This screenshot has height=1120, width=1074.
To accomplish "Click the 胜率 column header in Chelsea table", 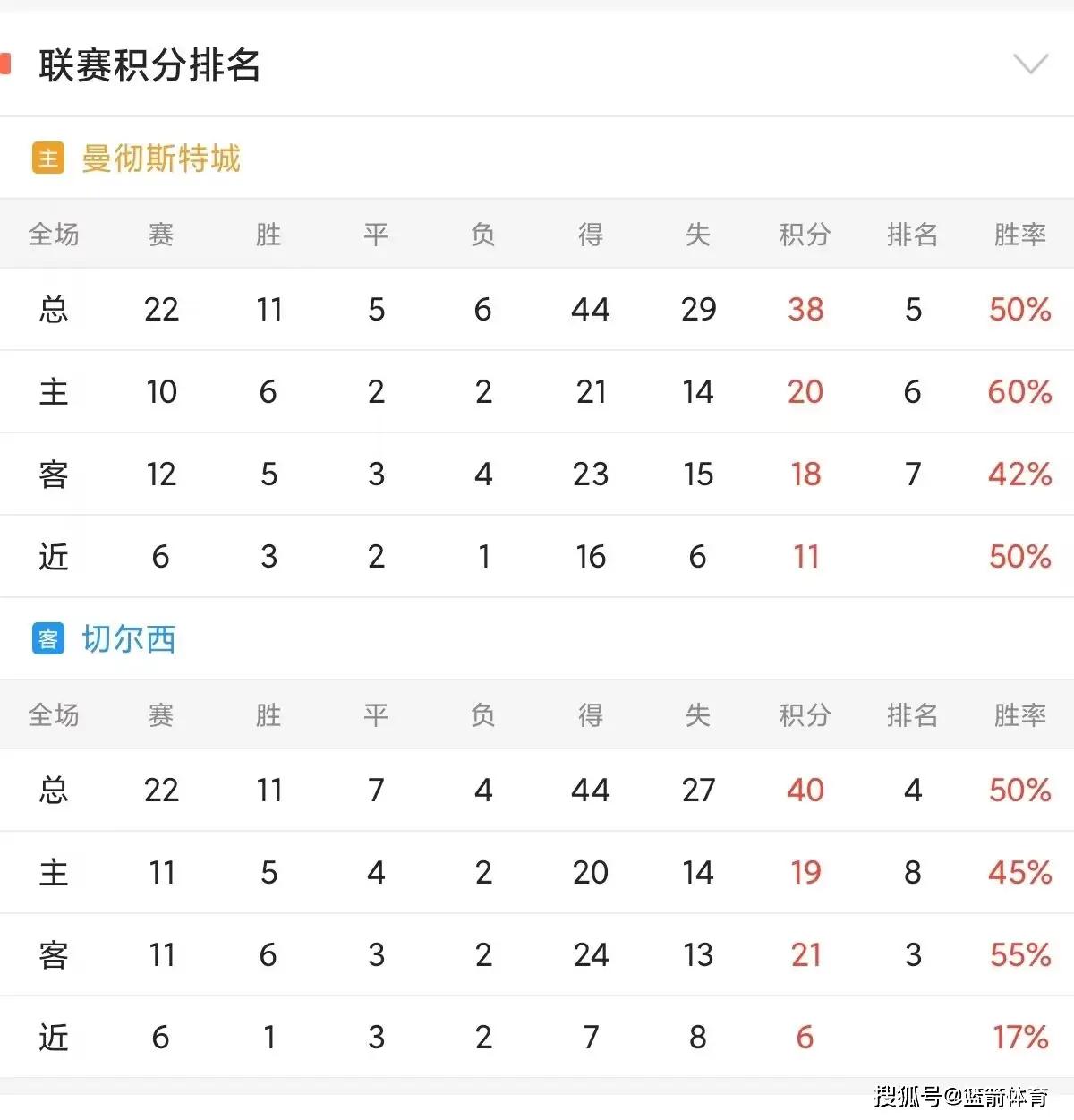I will (1020, 715).
